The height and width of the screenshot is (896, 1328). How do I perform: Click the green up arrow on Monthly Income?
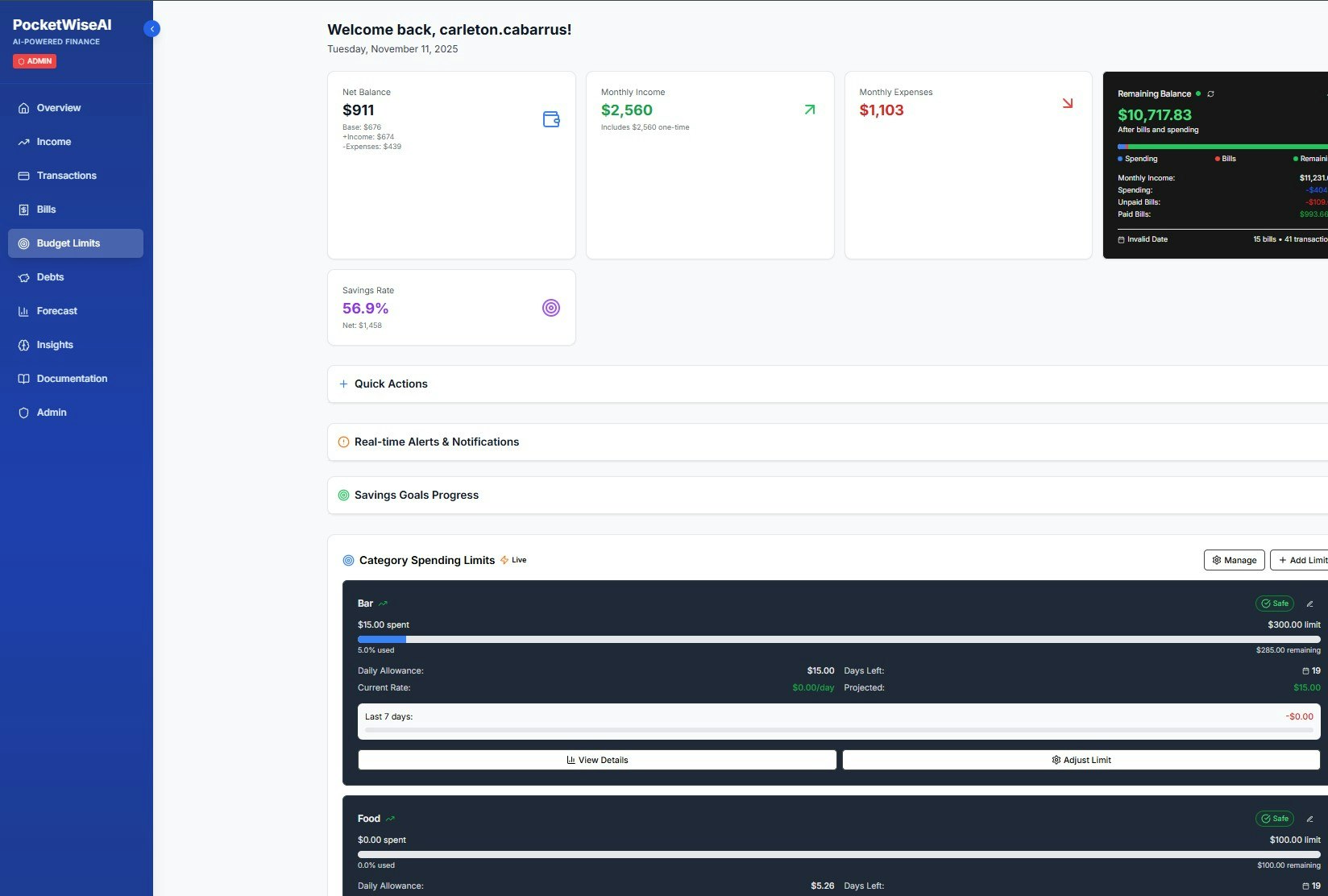[810, 110]
